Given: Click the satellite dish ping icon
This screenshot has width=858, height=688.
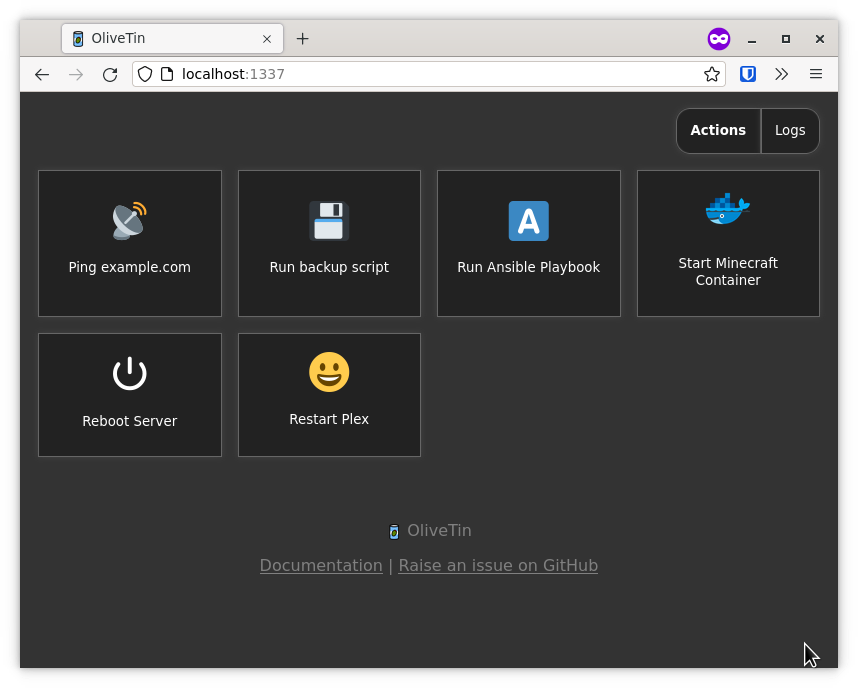Looking at the screenshot, I should (130, 221).
